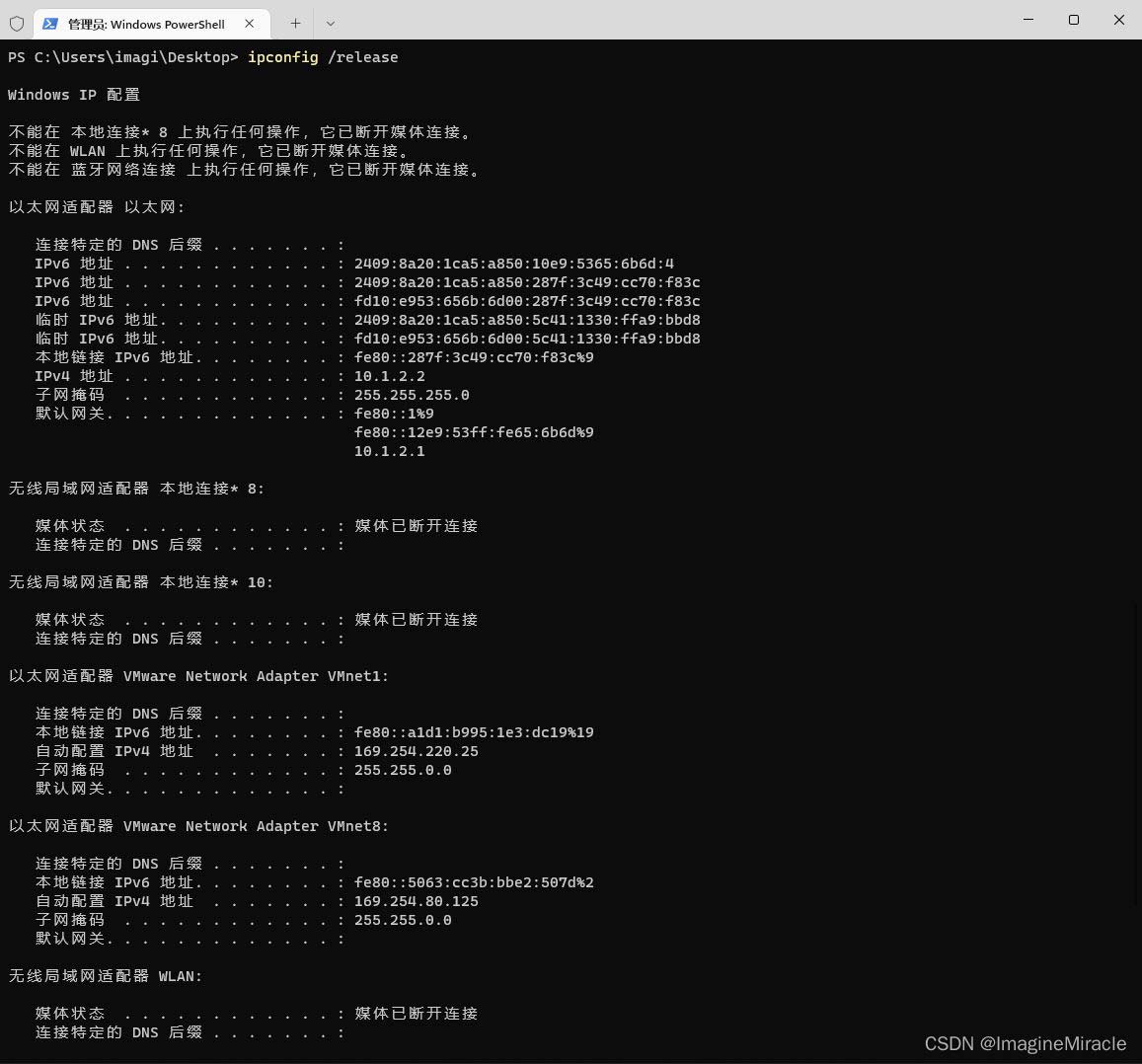Click the default gateway 10.1.2.1
This screenshot has height=1064, width=1142.
389,451
